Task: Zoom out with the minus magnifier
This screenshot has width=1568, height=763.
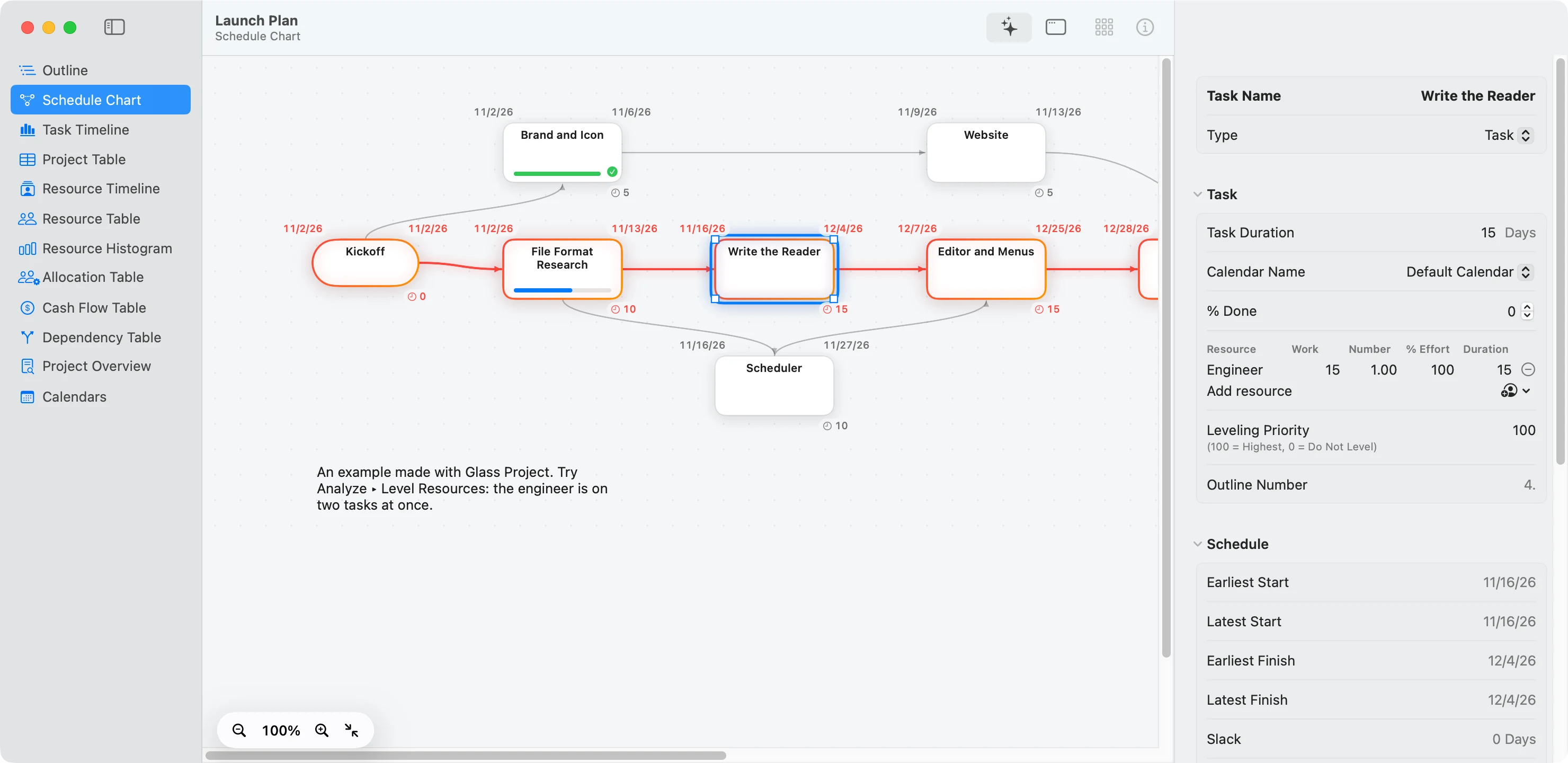Action: click(x=239, y=730)
